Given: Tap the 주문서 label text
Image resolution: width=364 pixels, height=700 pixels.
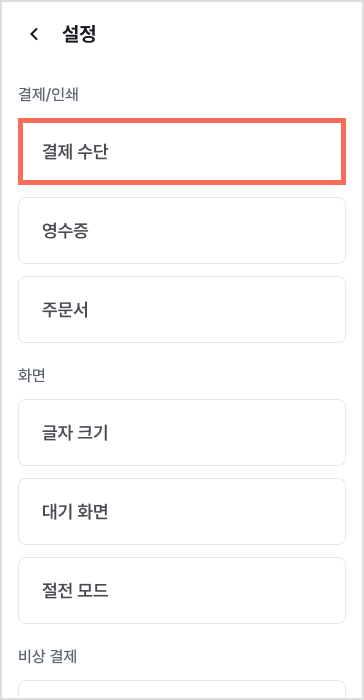Looking at the screenshot, I should pos(65,310).
